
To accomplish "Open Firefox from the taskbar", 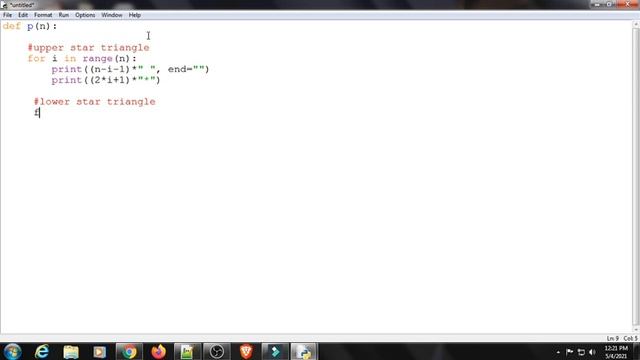I will pyautogui.click(x=158, y=351).
